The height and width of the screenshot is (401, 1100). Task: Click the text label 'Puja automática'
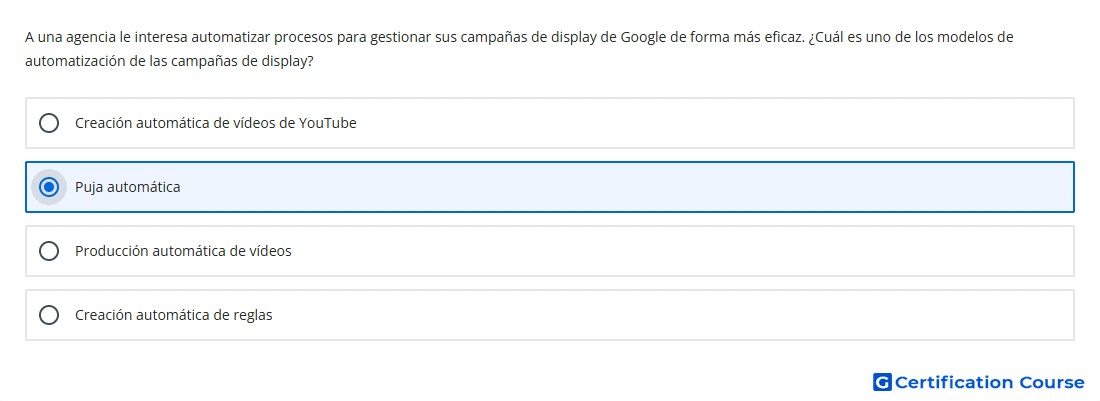(x=128, y=187)
